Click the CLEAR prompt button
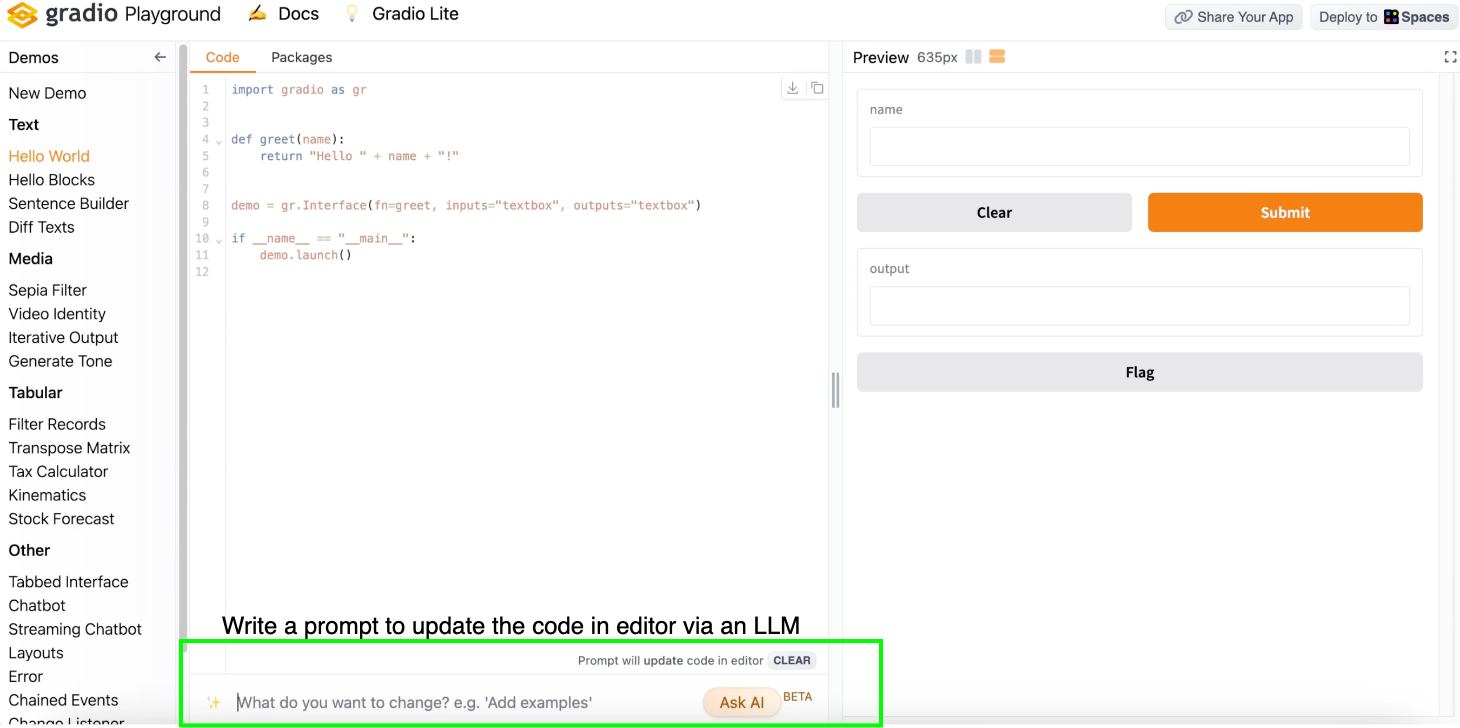Image resolution: width=1460 pixels, height=728 pixels. [792, 660]
